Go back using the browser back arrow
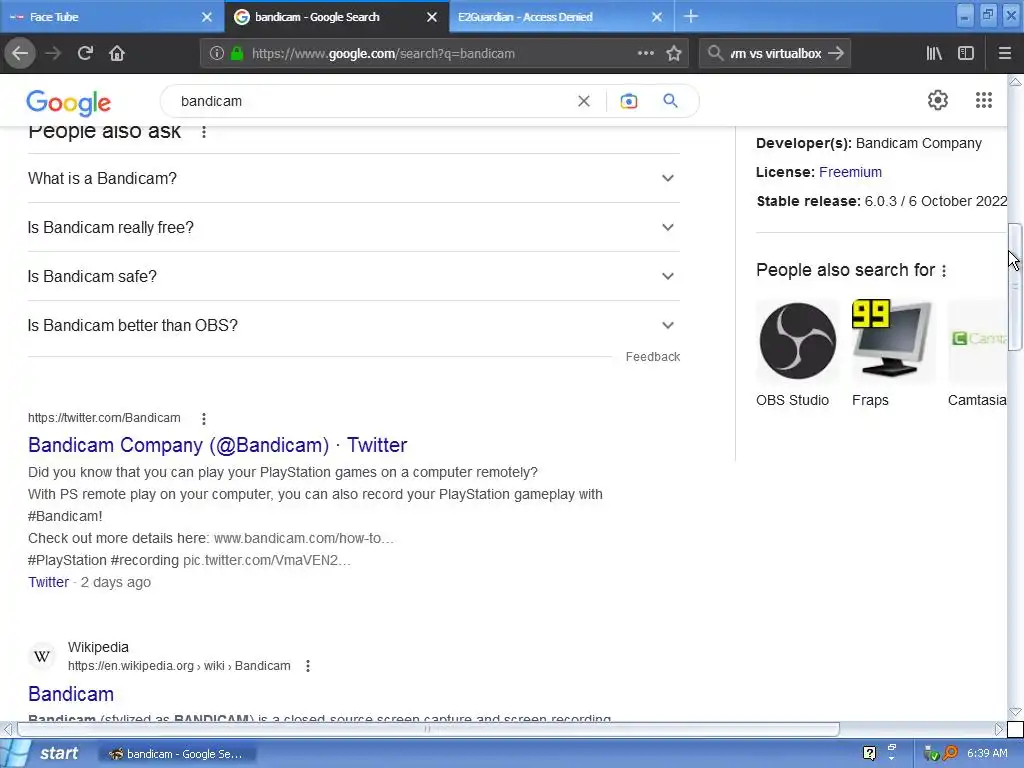 (x=20, y=54)
